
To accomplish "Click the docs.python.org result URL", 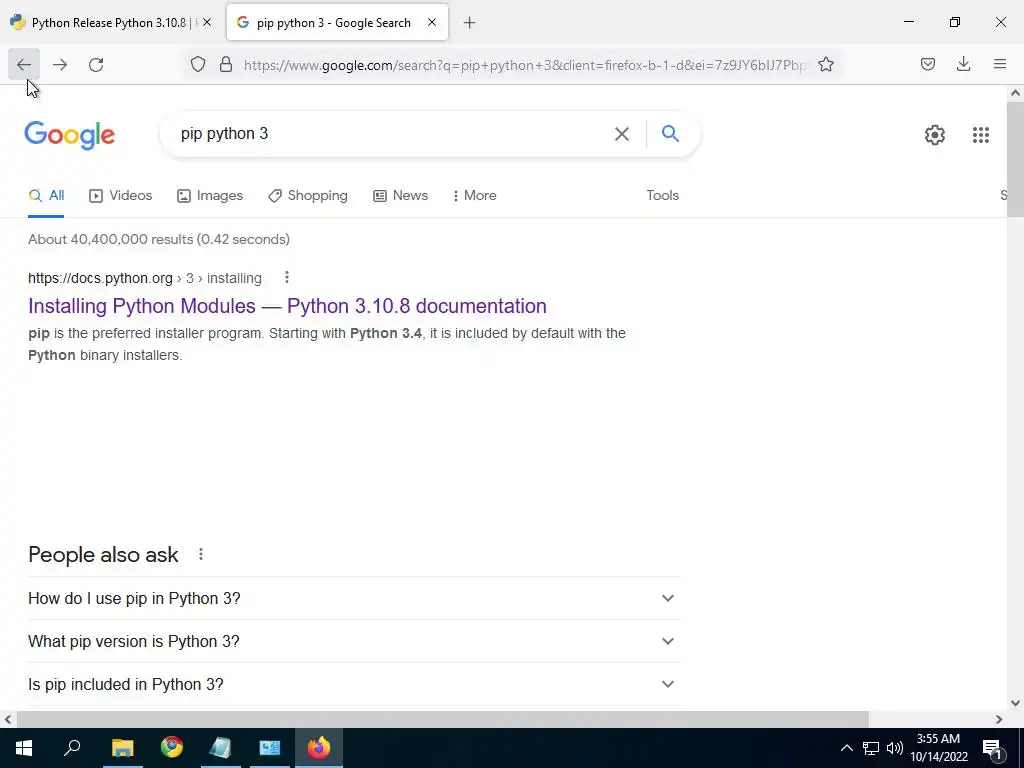I will (x=145, y=278).
